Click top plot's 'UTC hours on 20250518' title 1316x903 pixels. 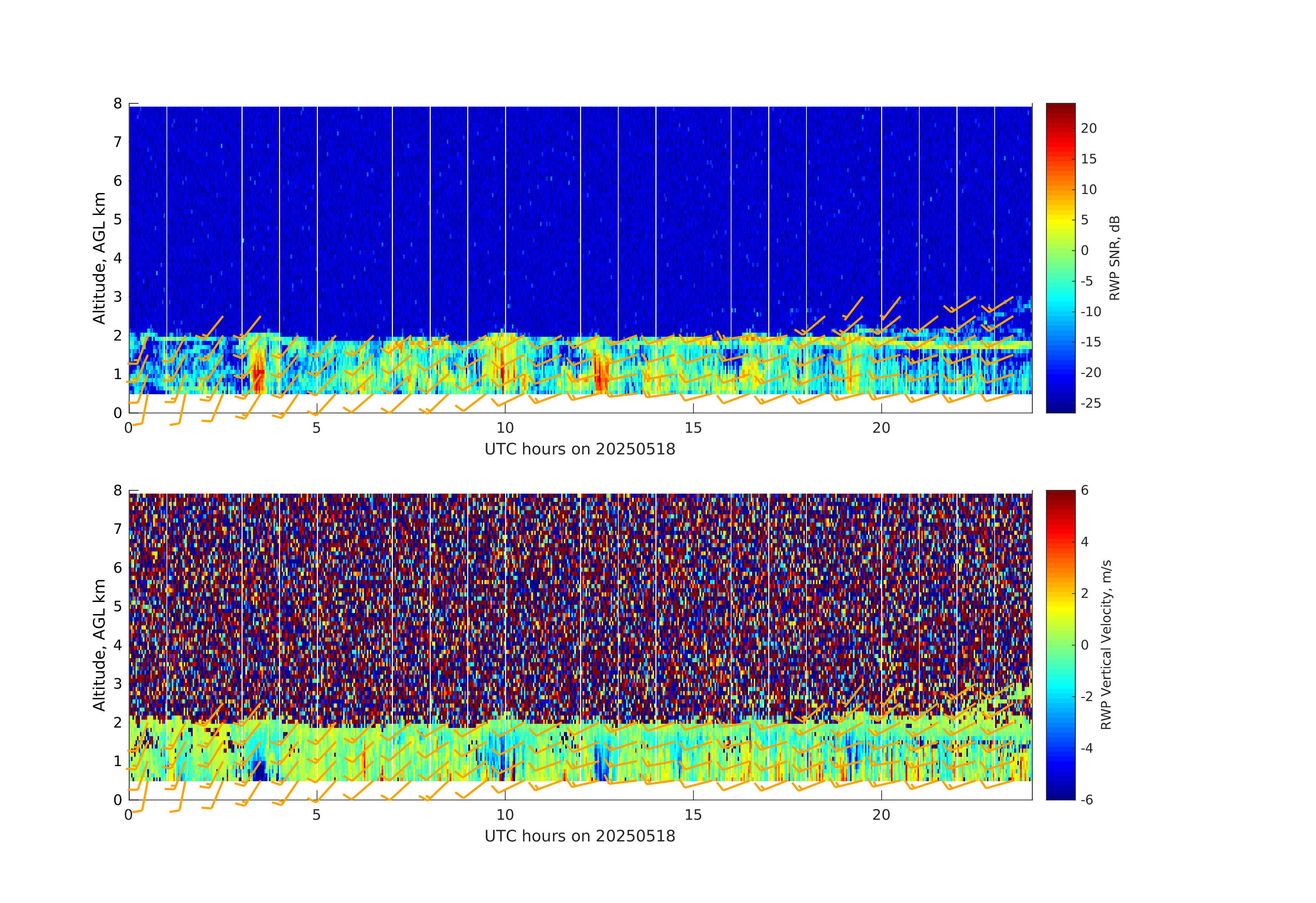pyautogui.click(x=580, y=450)
